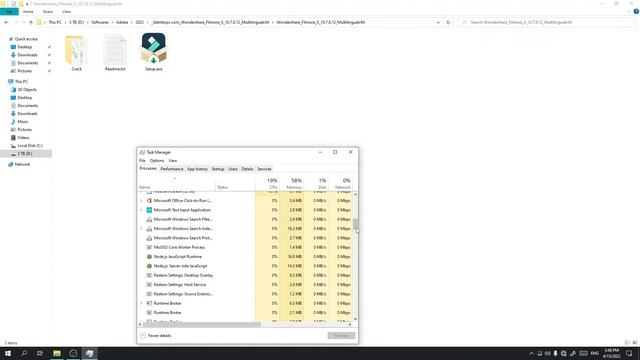The image size is (640, 360).
Task: Go up one folder level
Action: (x=31, y=22)
